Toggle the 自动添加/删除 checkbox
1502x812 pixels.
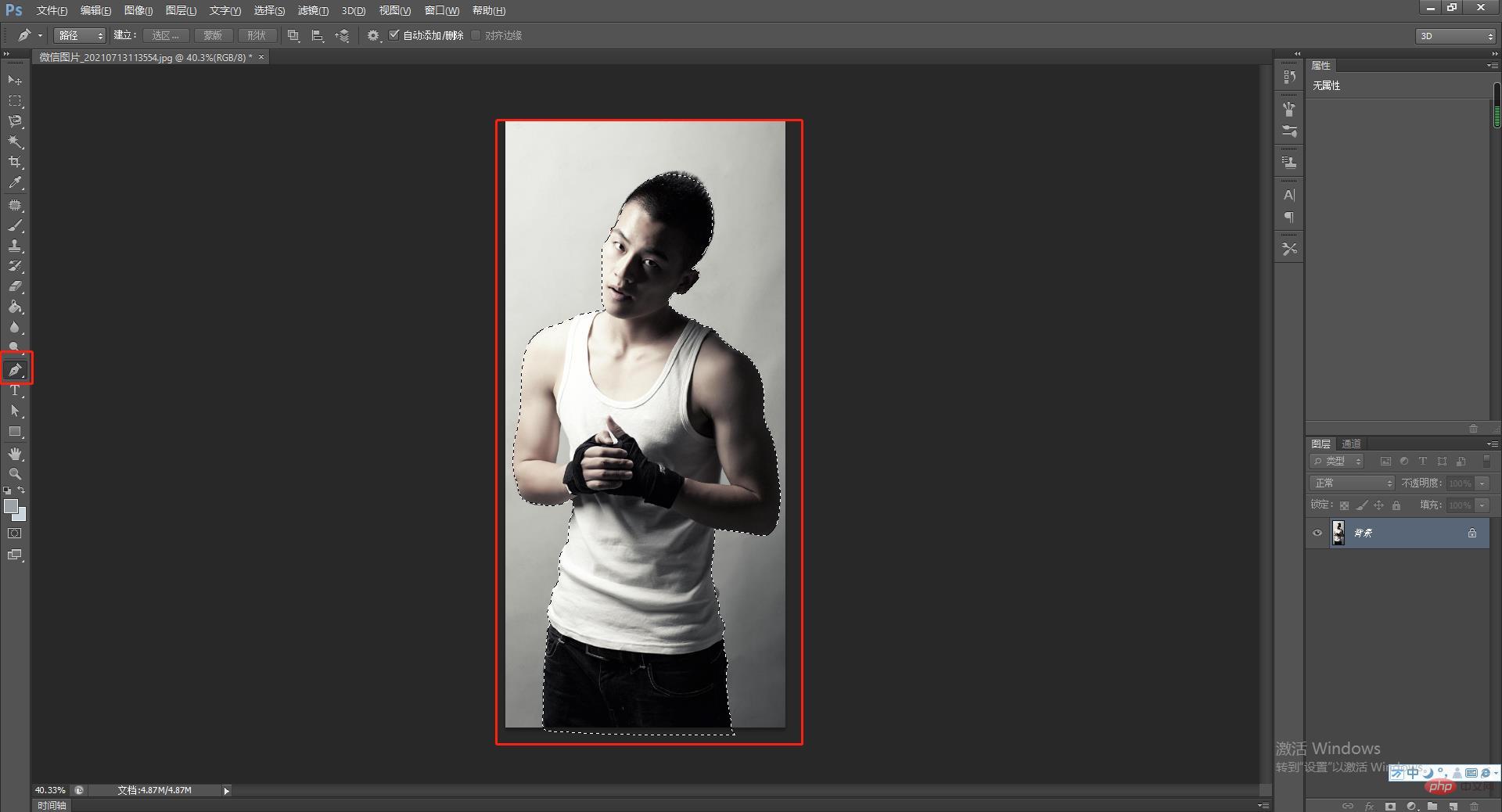pyautogui.click(x=394, y=35)
